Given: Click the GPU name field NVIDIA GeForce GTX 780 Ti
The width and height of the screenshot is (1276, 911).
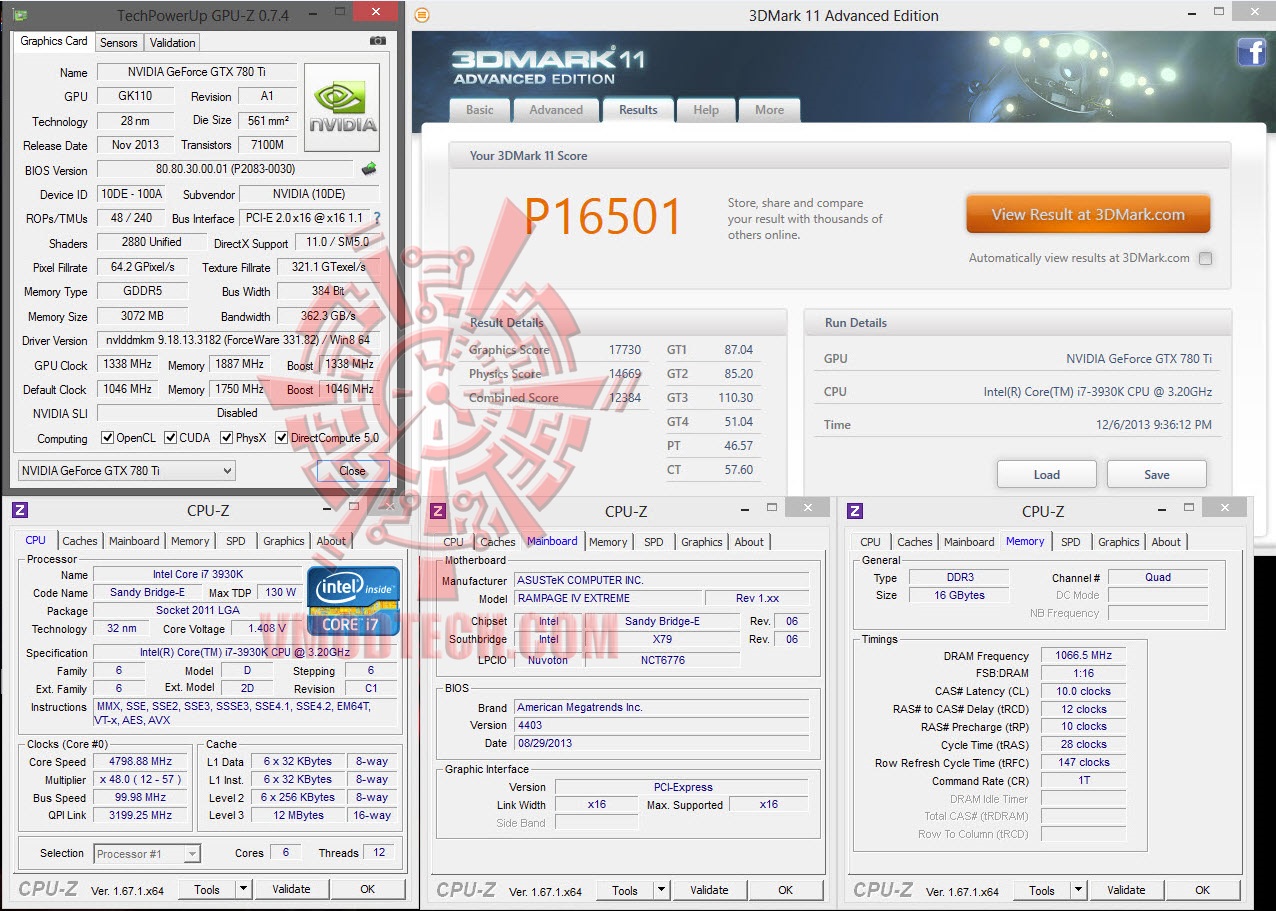Looking at the screenshot, I should click(197, 72).
